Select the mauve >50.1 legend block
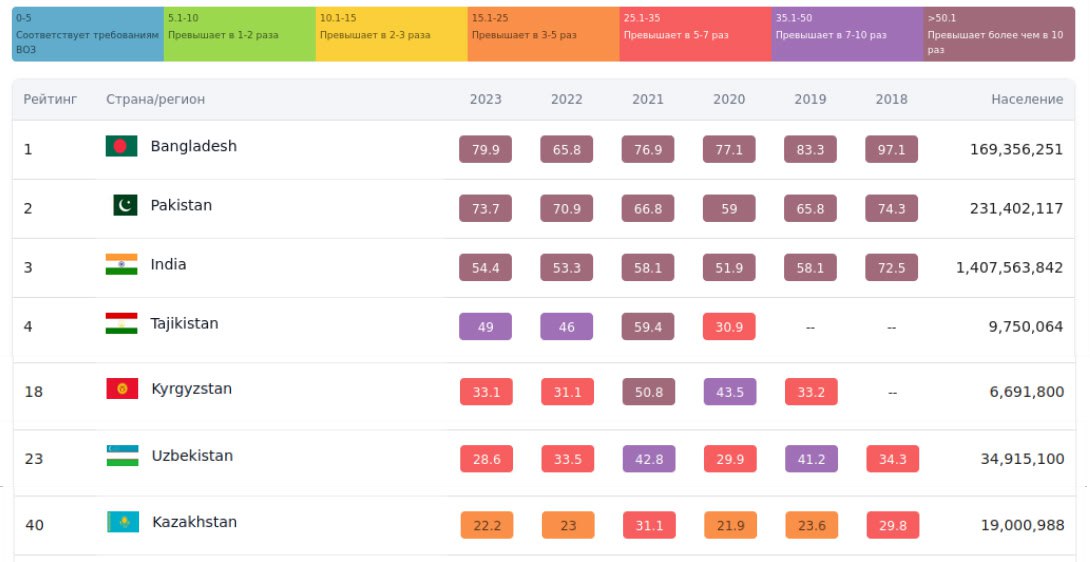Viewport: 1090px width, 562px height. pyautogui.click(x=999, y=34)
